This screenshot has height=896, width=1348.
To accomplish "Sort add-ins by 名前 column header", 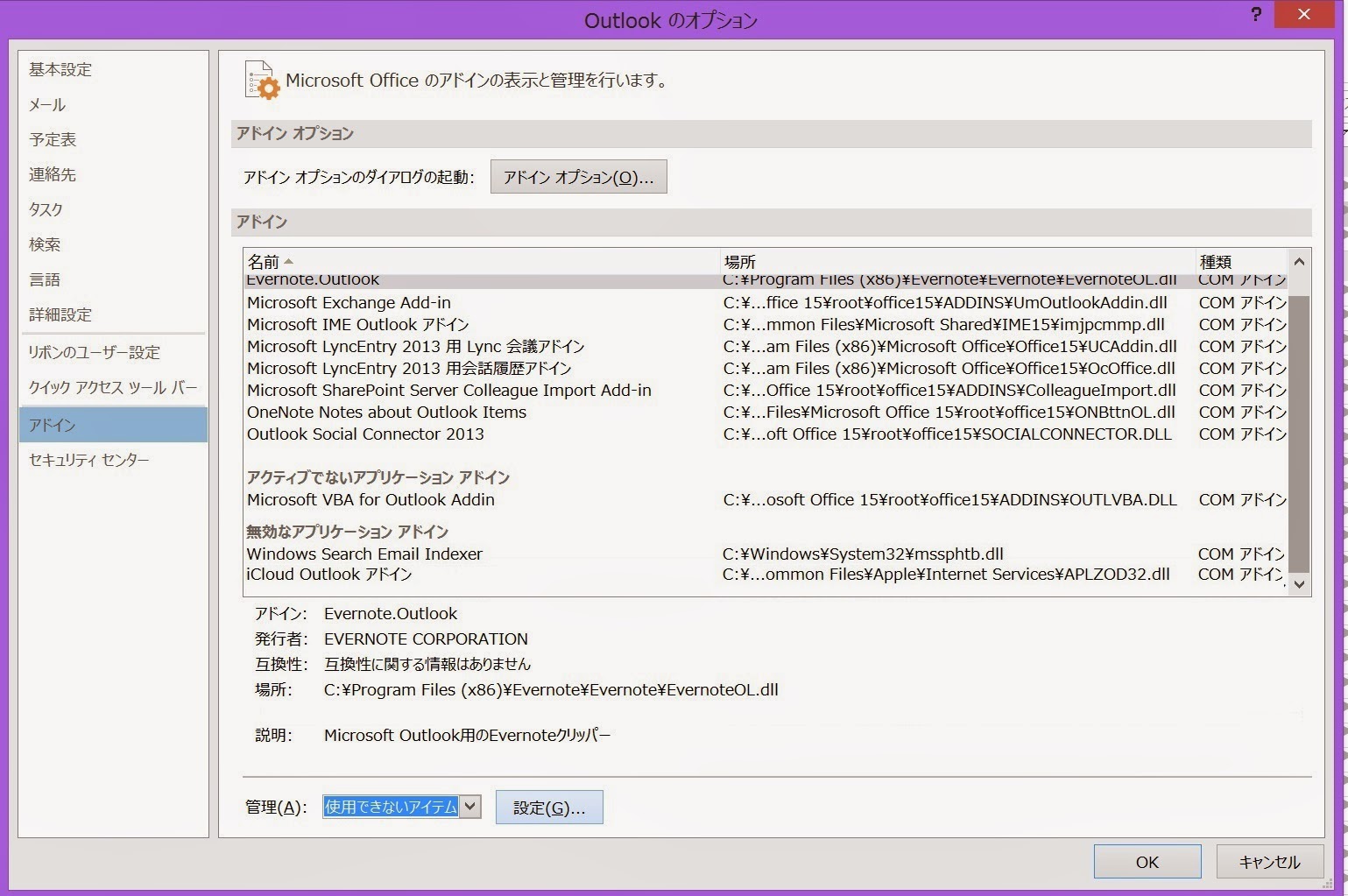I will coord(481,262).
